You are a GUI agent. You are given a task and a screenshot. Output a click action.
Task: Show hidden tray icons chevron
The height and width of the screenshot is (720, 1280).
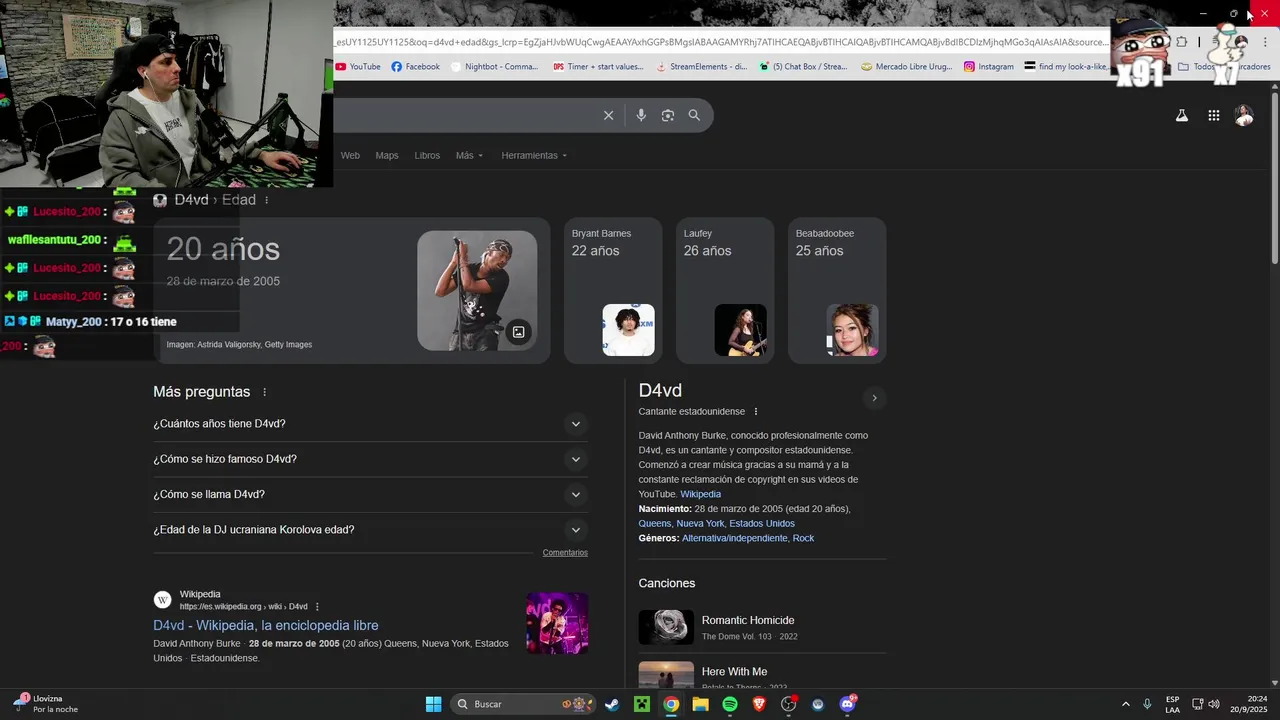tap(1125, 704)
